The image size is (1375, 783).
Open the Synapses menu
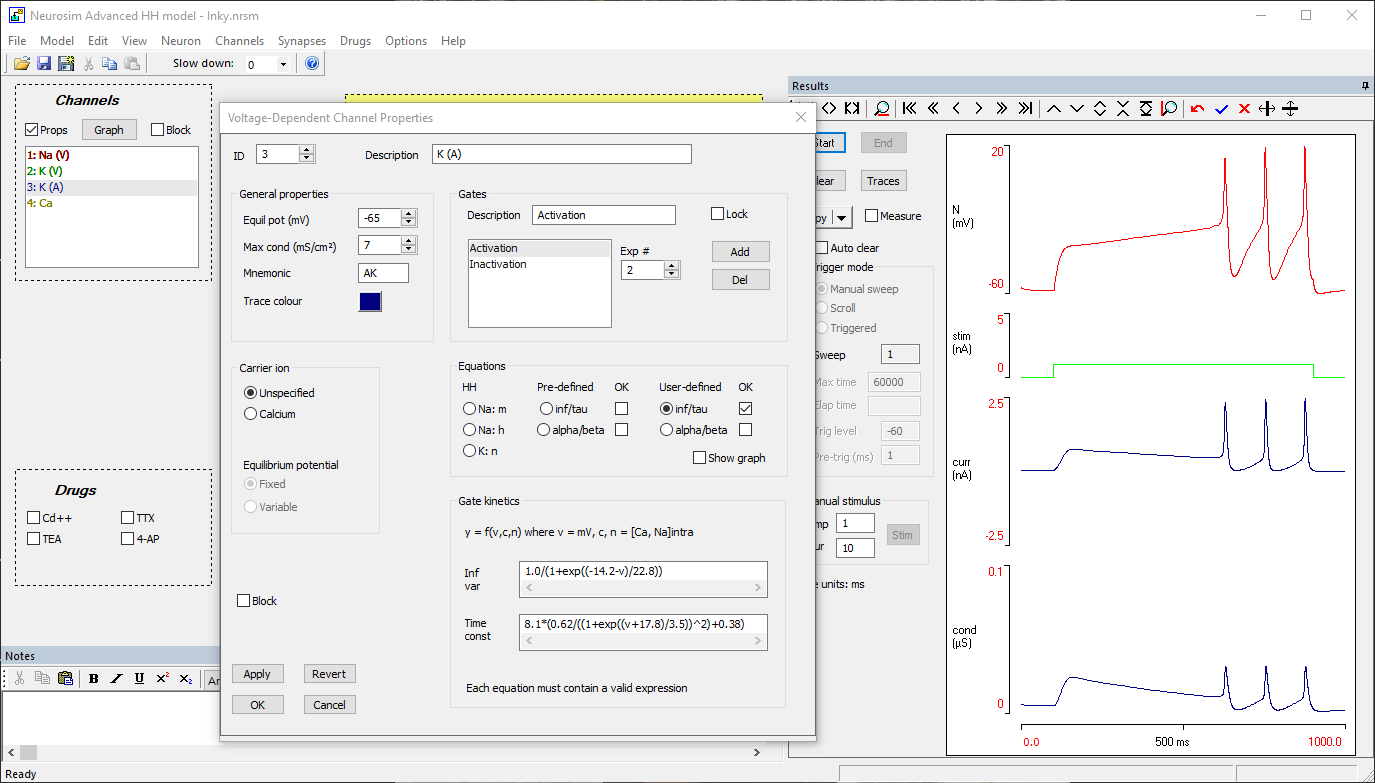301,41
